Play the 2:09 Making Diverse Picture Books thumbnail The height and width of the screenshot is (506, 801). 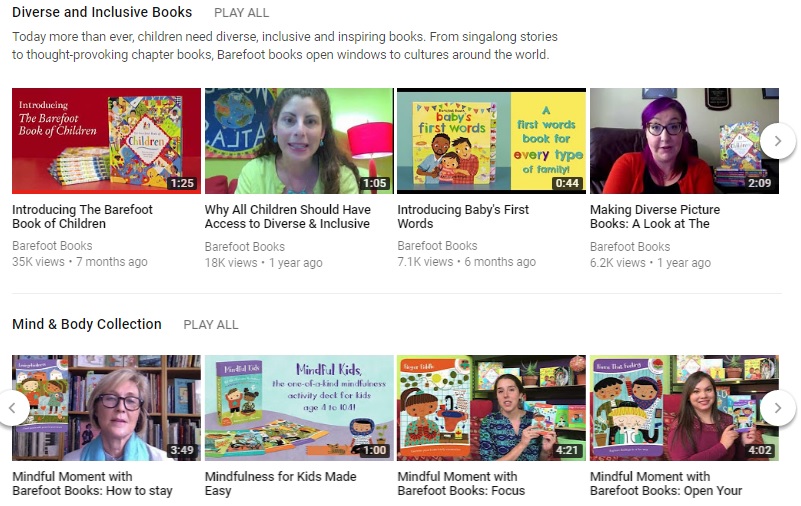pyautogui.click(x=684, y=141)
